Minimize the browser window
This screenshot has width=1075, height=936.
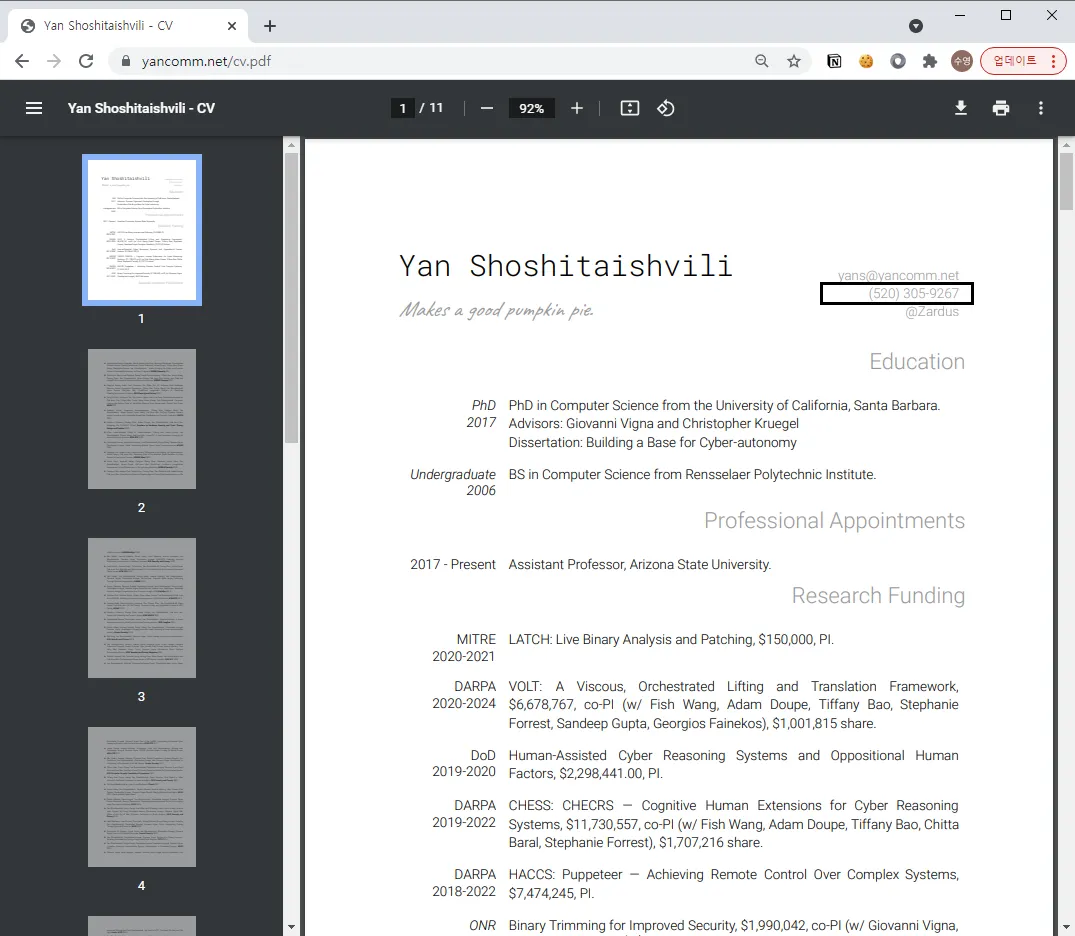pos(960,15)
